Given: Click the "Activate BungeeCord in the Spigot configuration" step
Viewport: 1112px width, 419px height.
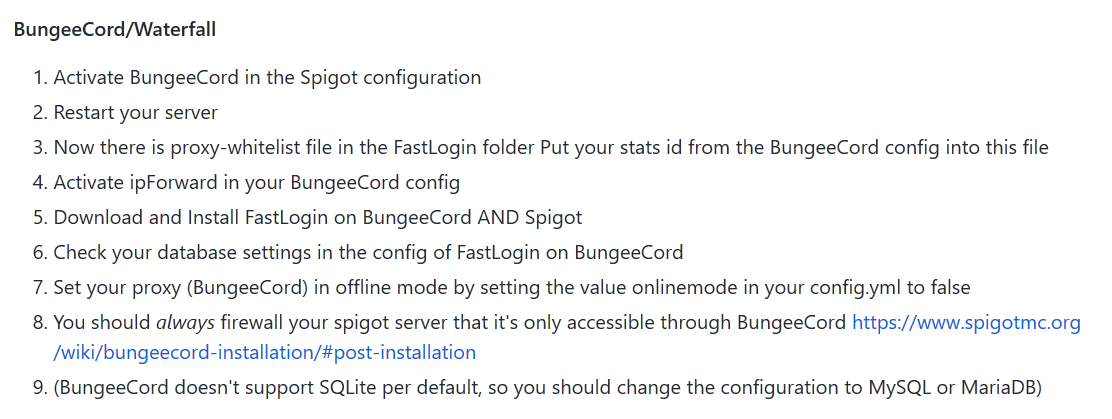Looking at the screenshot, I should click(x=267, y=77).
